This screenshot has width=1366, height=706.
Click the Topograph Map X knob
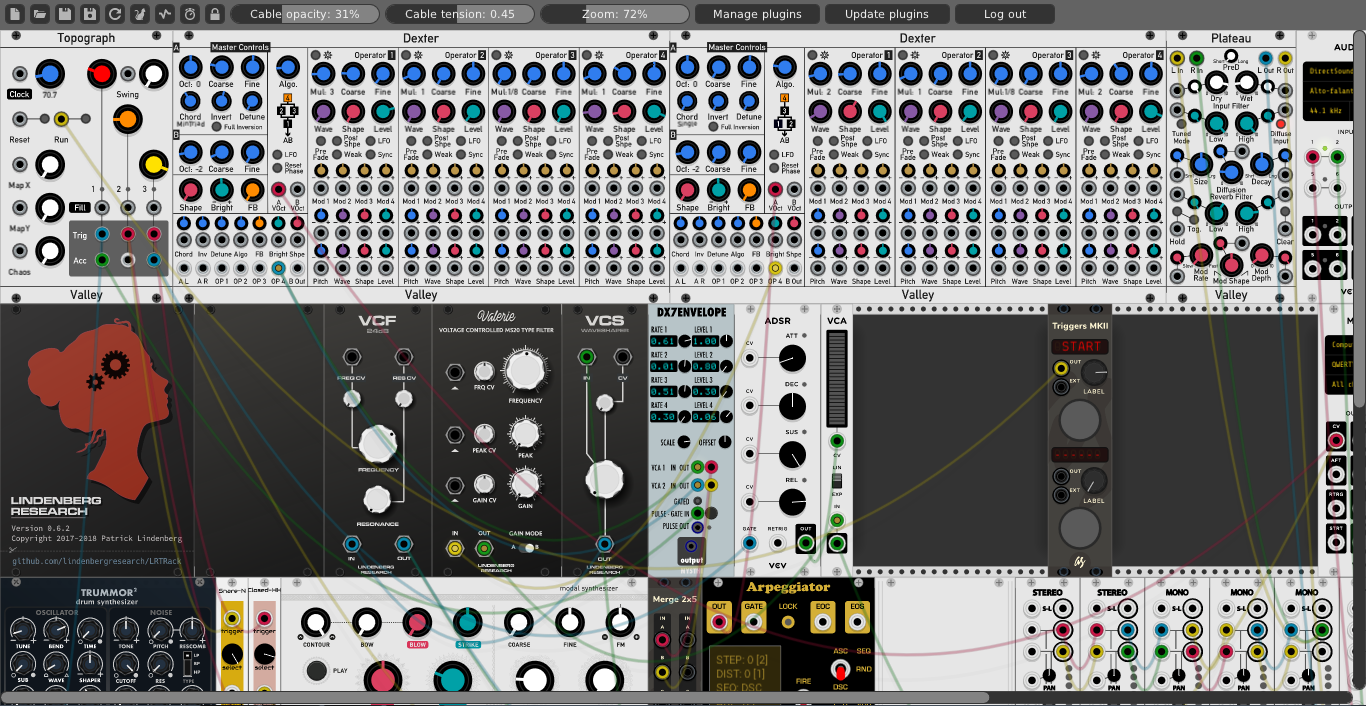[49, 165]
